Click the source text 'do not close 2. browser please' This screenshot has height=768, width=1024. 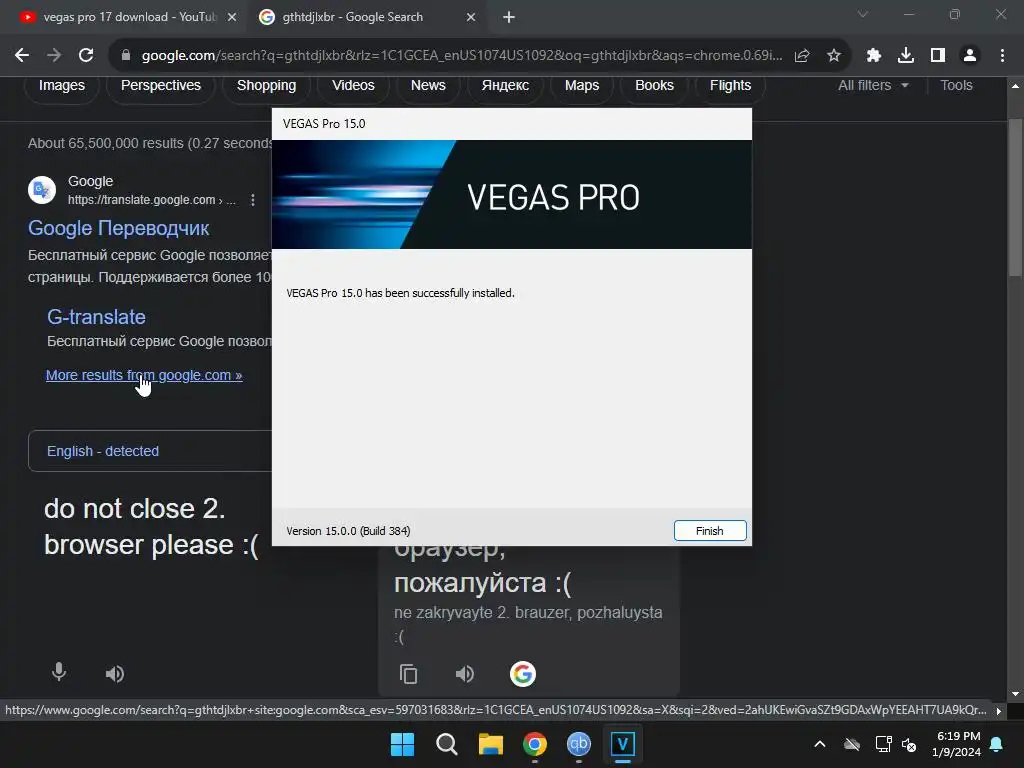point(151,527)
